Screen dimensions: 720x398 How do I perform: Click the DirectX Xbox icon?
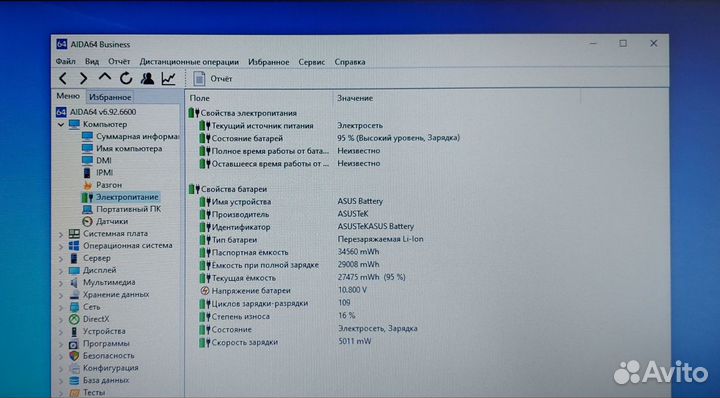[74, 319]
